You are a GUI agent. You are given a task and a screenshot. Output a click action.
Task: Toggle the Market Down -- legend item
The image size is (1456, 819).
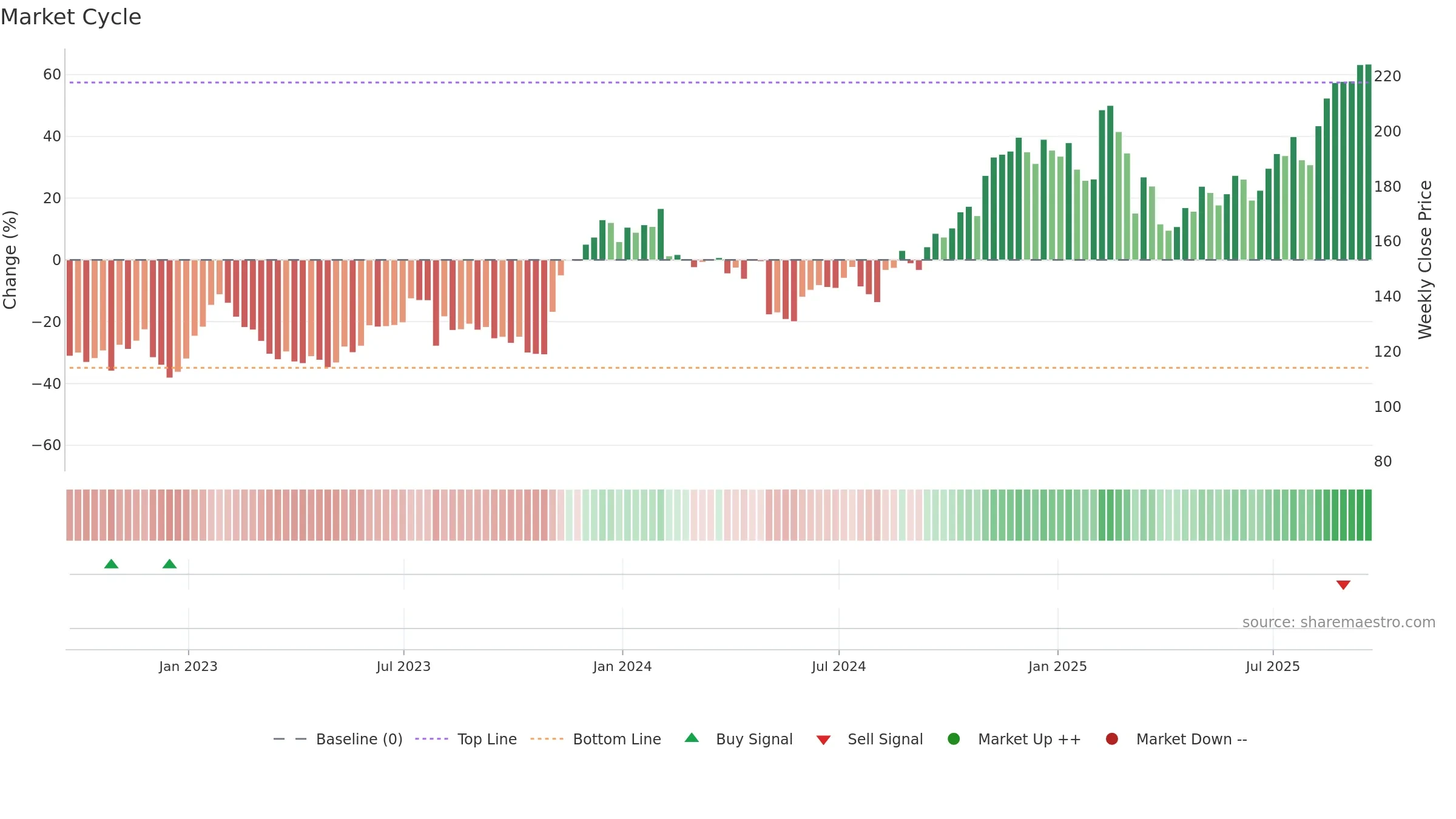point(1176,739)
